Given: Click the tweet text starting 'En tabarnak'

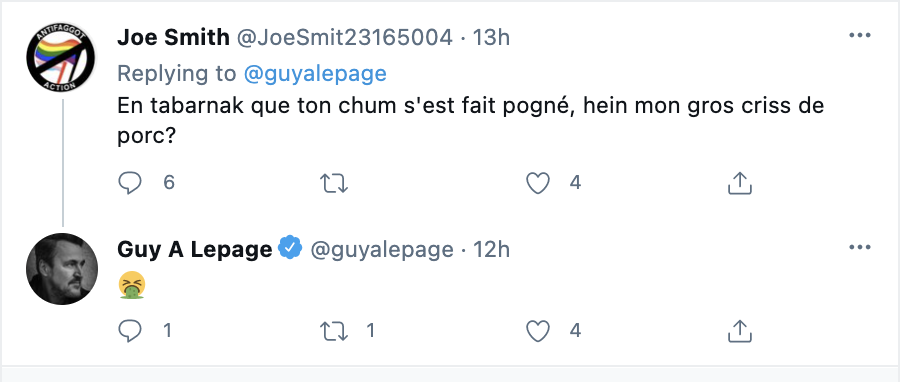Looking at the screenshot, I should coord(470,120).
